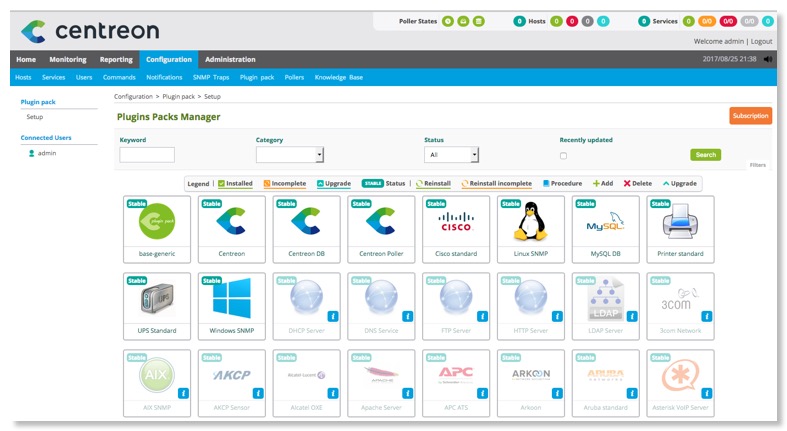
Task: Open the Monitoring menu tab
Action: click(68, 60)
